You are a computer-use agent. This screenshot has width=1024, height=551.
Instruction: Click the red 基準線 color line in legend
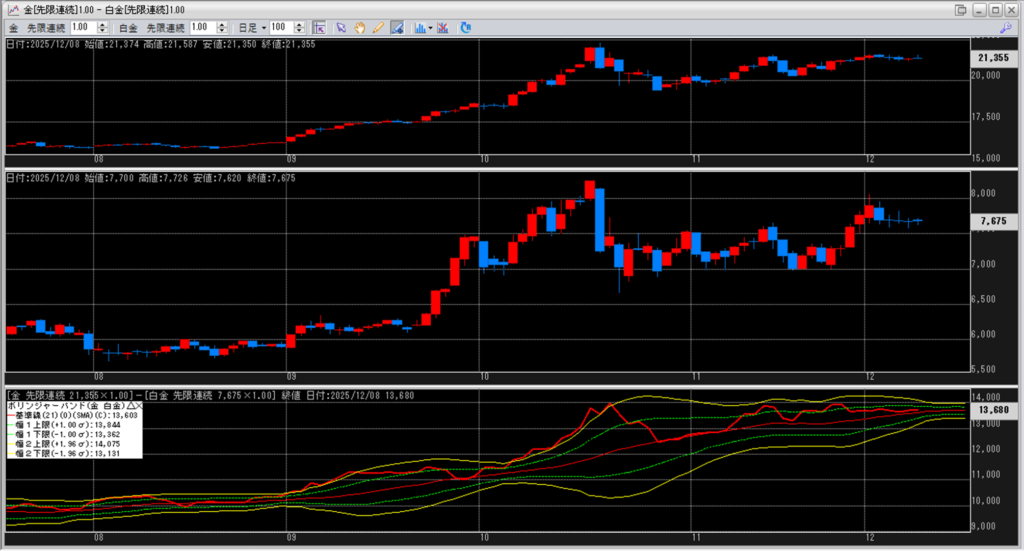[12, 416]
